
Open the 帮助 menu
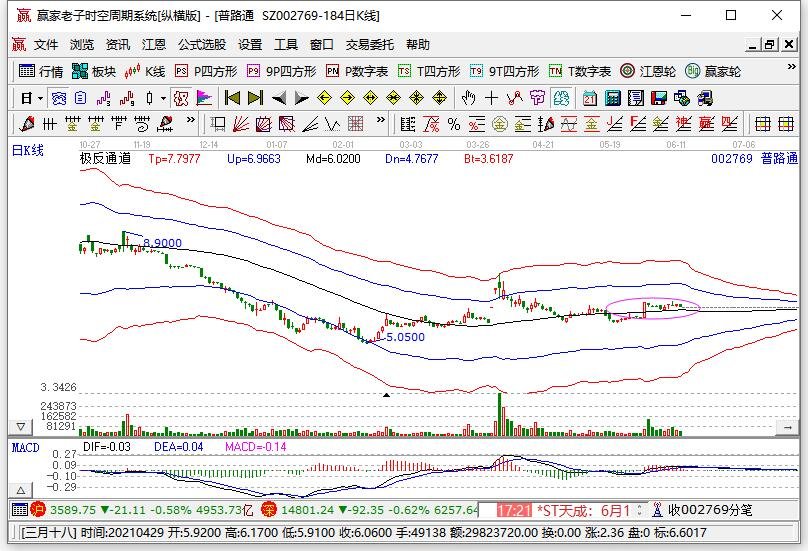[x=417, y=45]
